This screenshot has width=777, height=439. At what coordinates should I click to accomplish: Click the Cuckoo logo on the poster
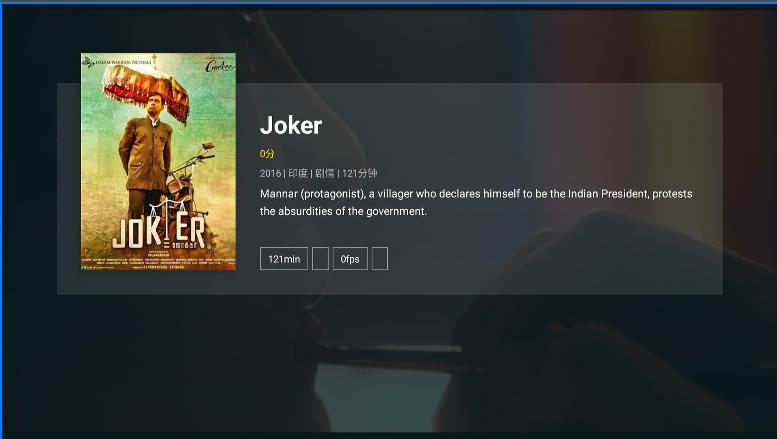(x=219, y=65)
